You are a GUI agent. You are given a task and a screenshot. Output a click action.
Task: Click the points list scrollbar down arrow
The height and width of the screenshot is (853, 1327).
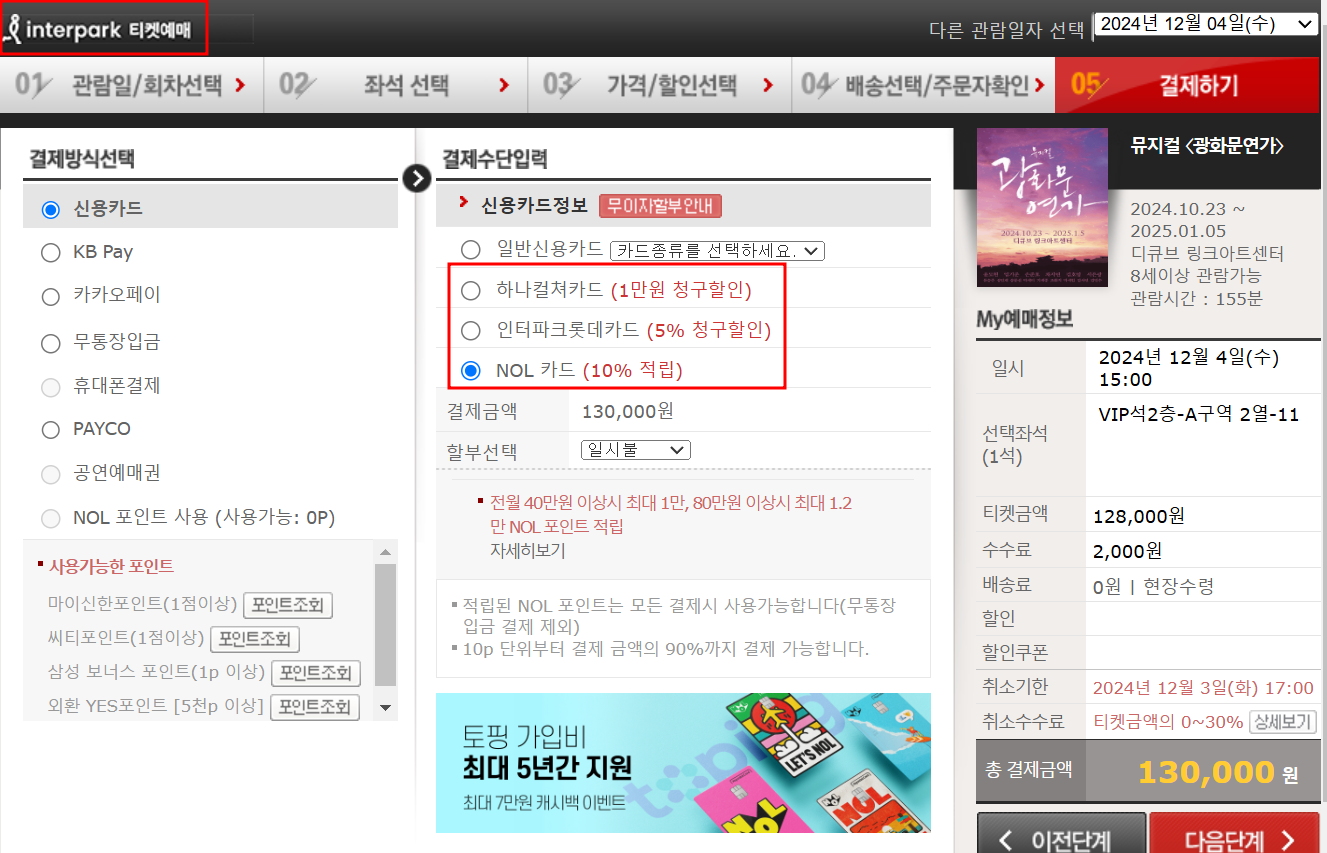pyautogui.click(x=386, y=708)
